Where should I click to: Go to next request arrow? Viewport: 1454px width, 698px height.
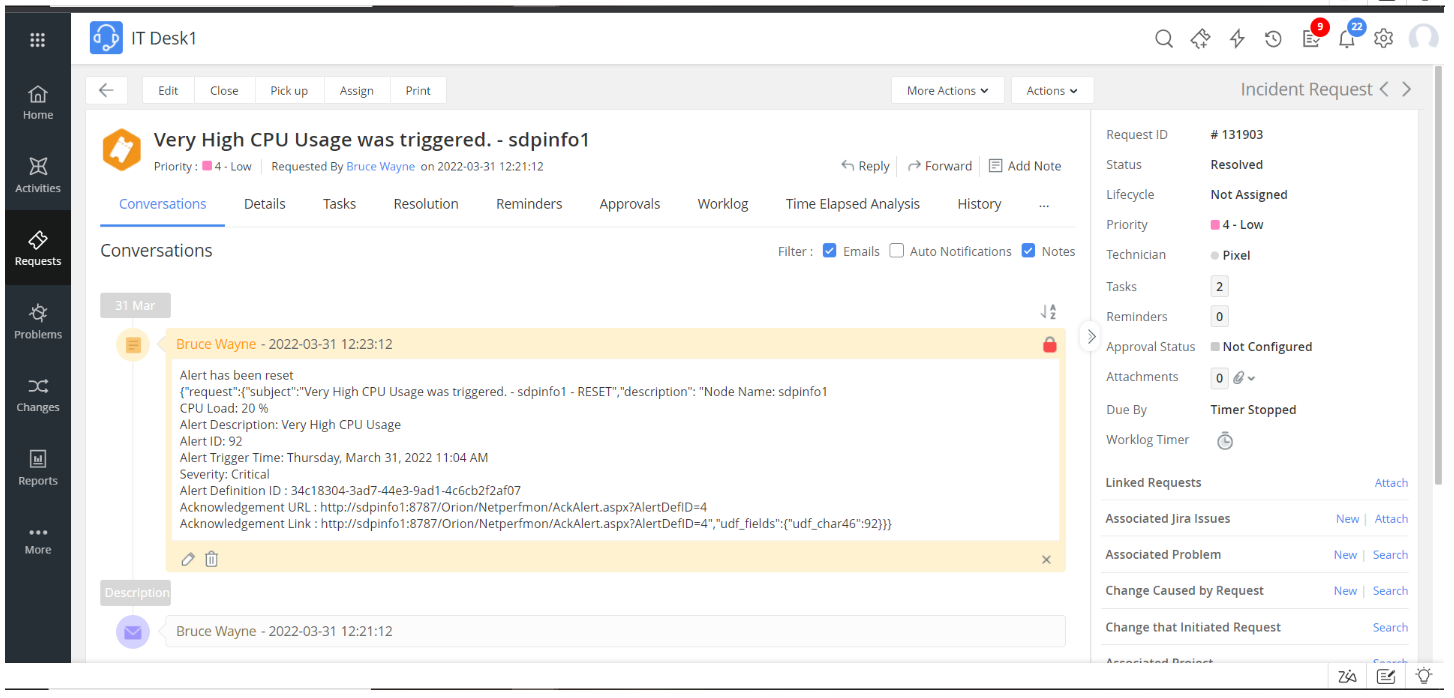tap(1407, 89)
